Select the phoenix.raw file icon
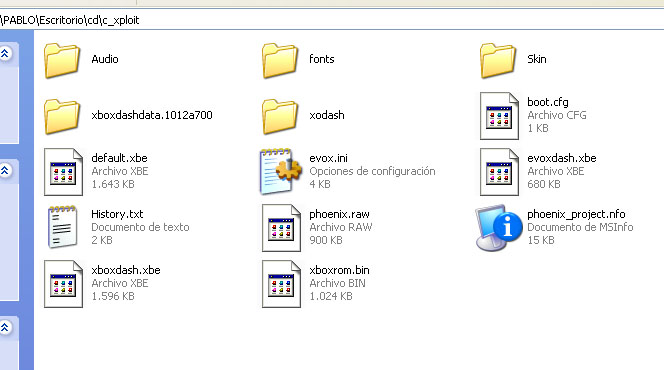 click(x=281, y=228)
